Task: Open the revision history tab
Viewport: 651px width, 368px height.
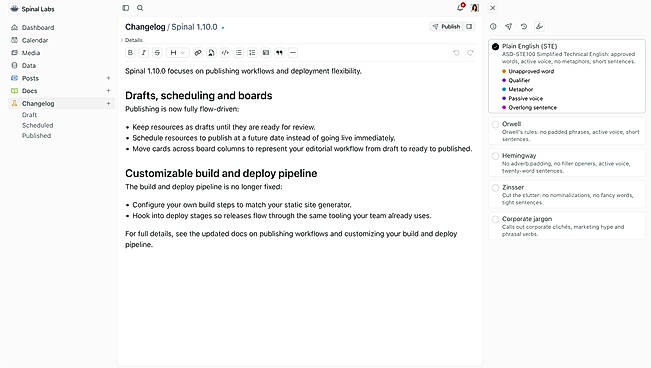Action: point(524,27)
